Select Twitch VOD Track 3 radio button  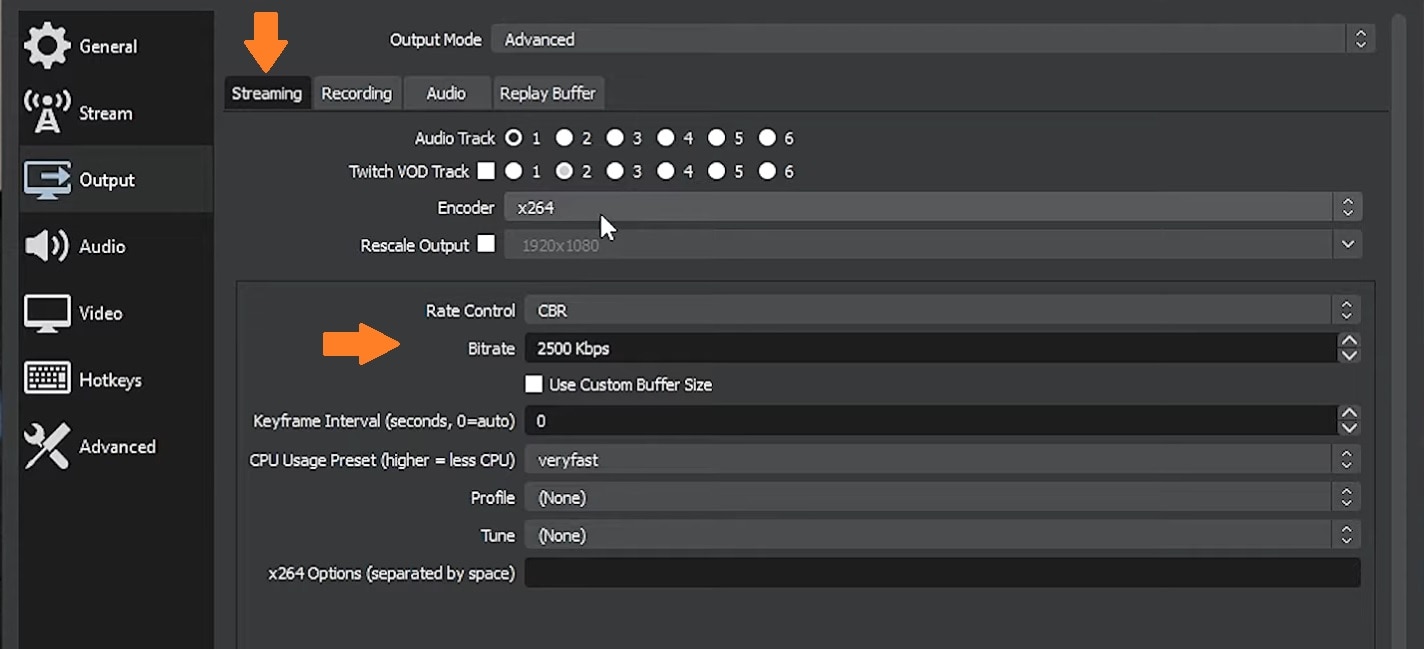(x=615, y=171)
